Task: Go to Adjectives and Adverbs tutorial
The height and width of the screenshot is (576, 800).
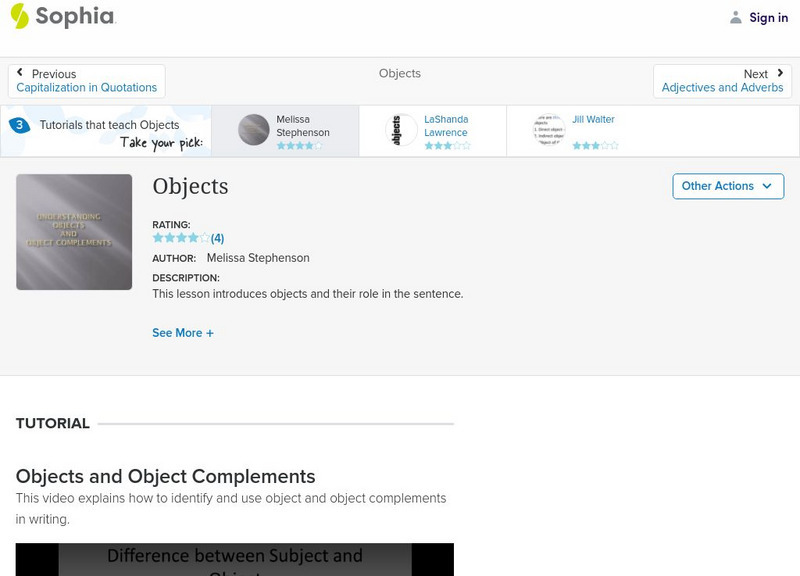Action: point(722,87)
